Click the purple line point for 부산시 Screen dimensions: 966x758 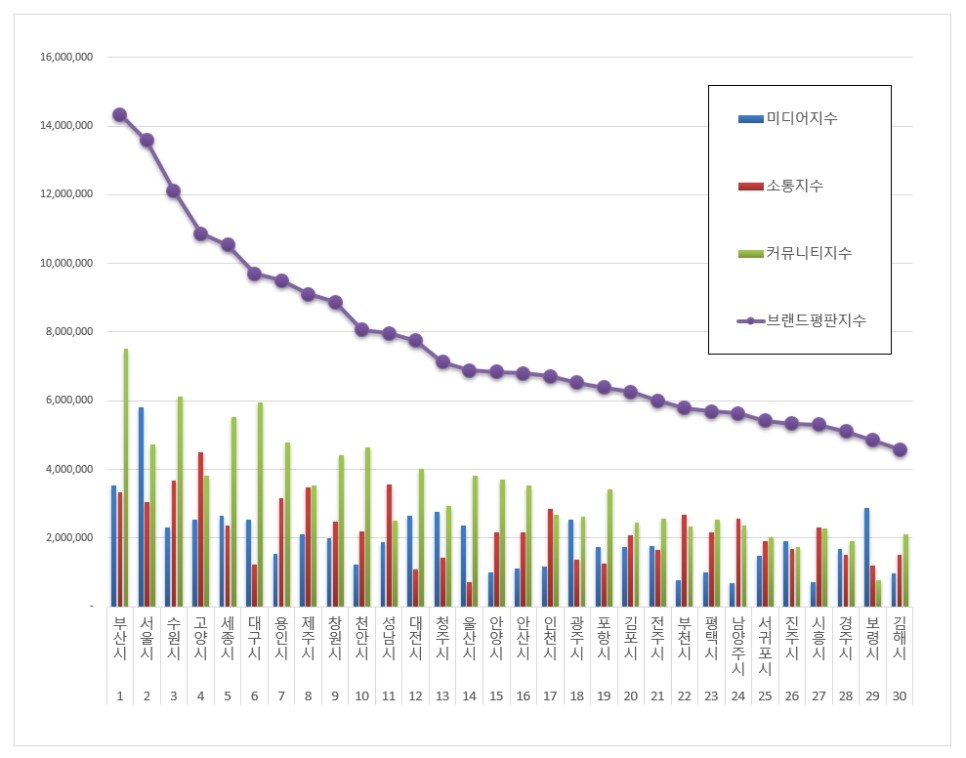coord(120,115)
